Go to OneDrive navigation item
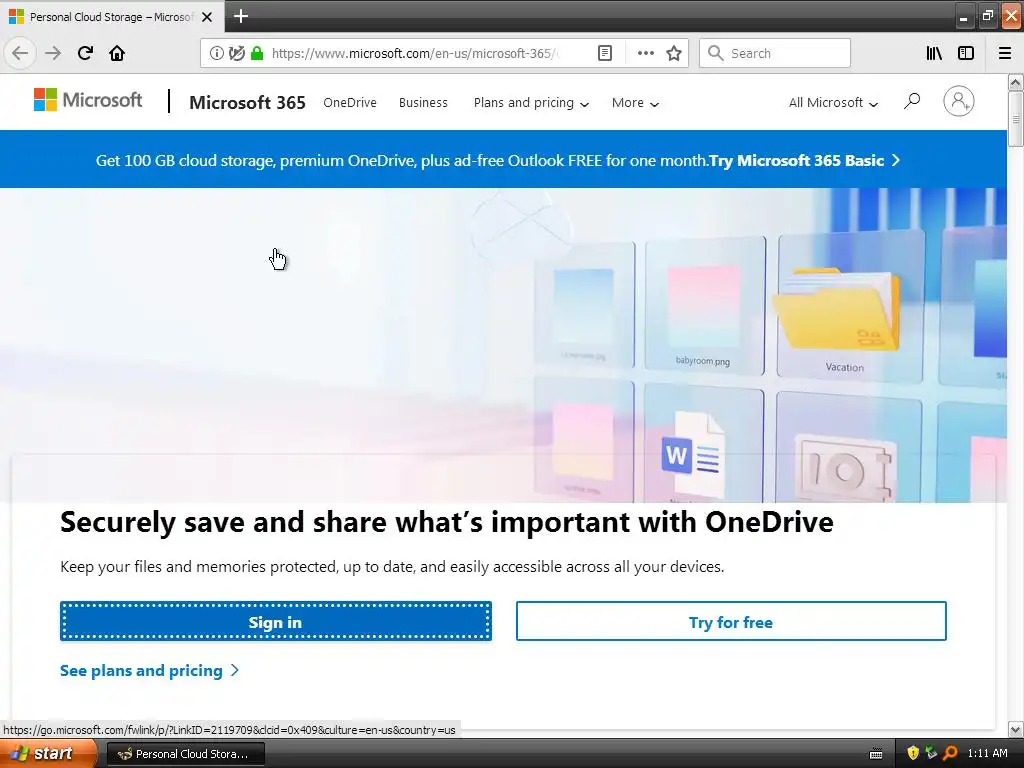 (350, 103)
